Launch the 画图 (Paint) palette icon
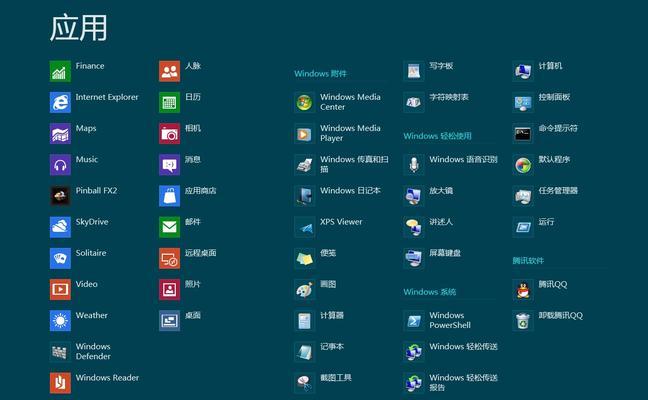 coord(305,289)
